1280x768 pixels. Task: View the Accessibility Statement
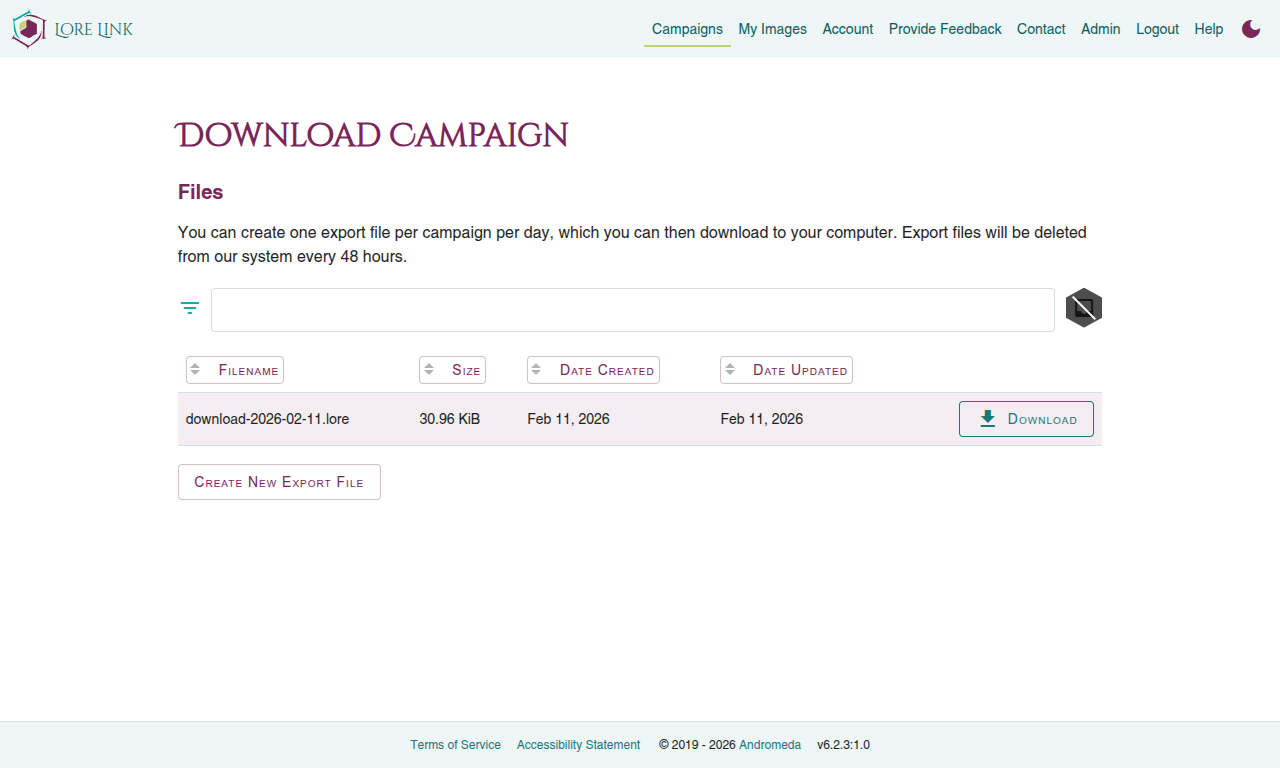click(x=578, y=744)
